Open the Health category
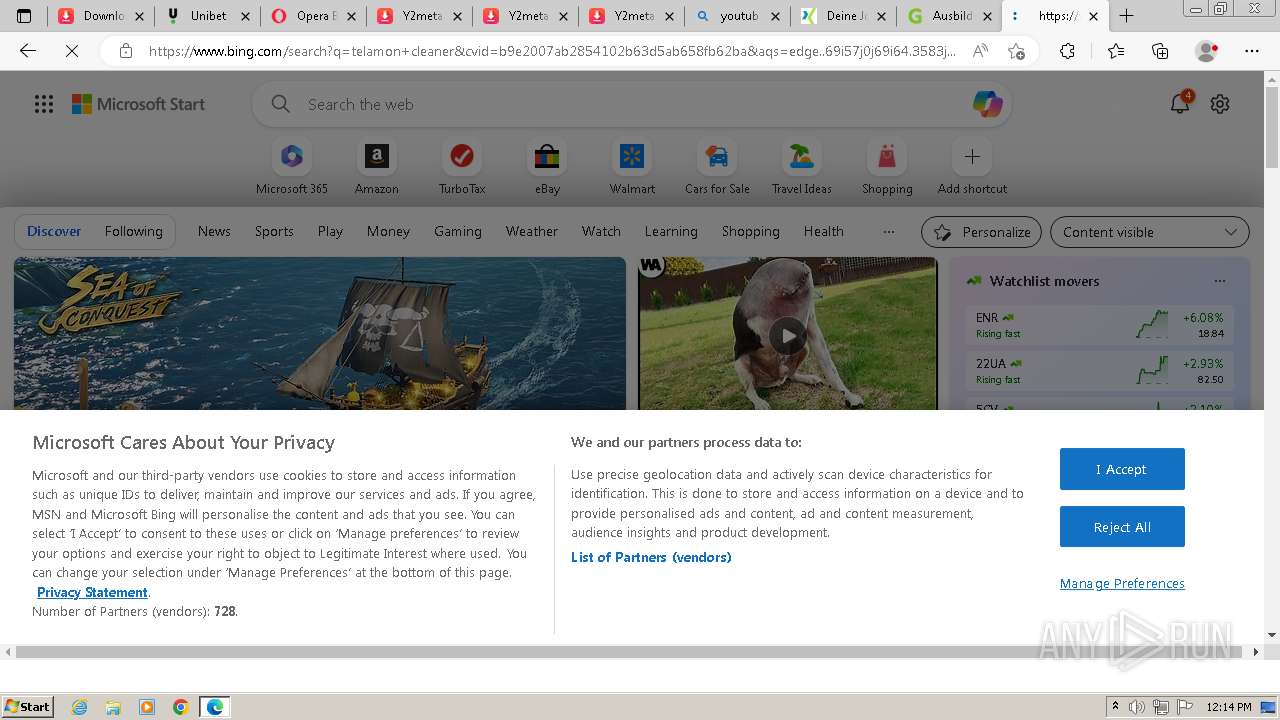Viewport: 1280px width, 720px height. click(x=823, y=231)
